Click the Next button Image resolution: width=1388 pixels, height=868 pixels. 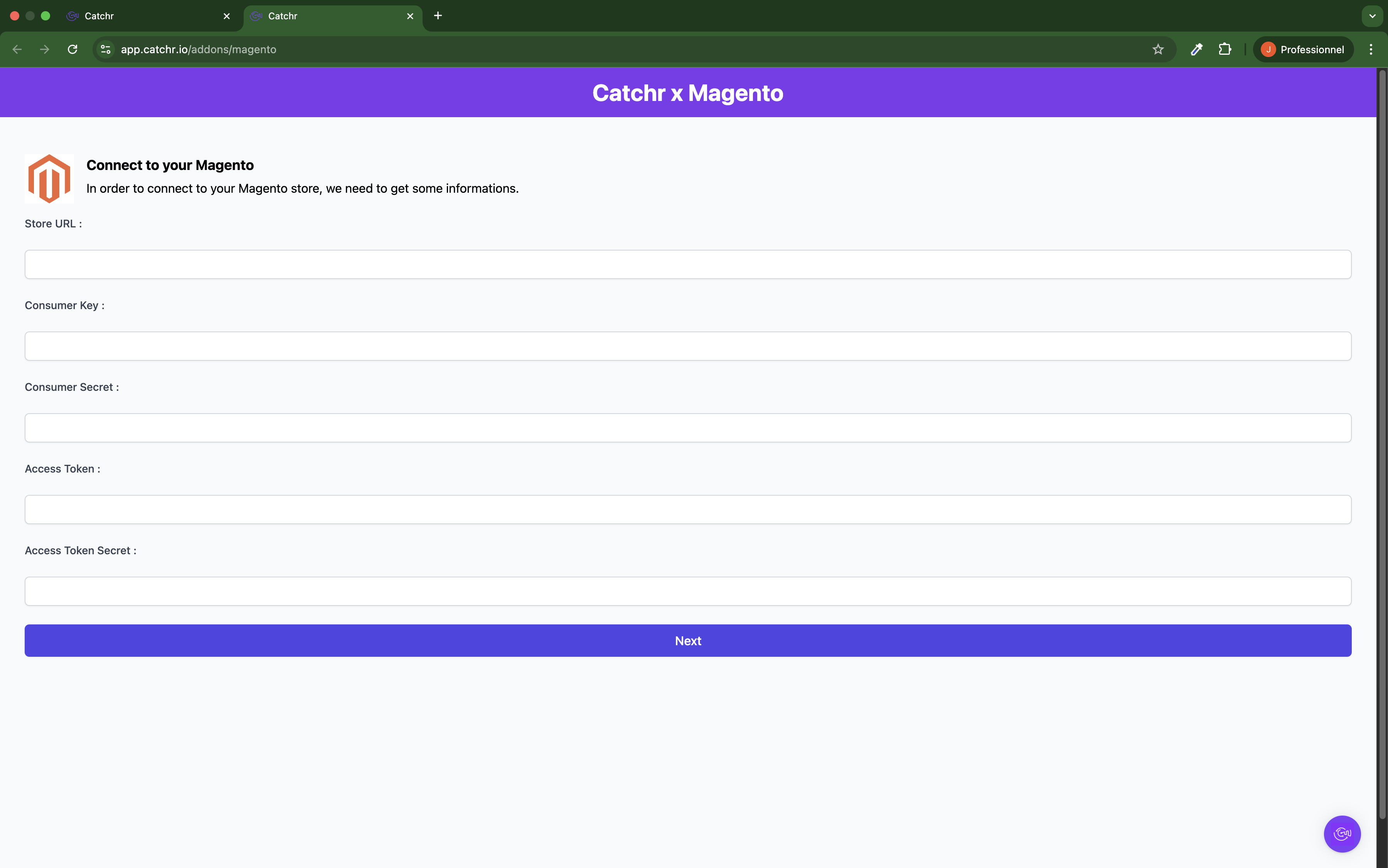[x=688, y=641]
